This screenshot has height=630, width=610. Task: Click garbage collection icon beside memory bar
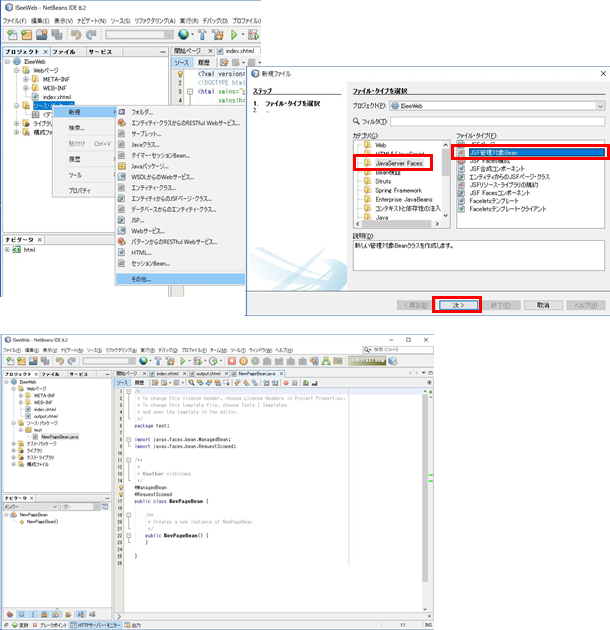tap(393, 361)
